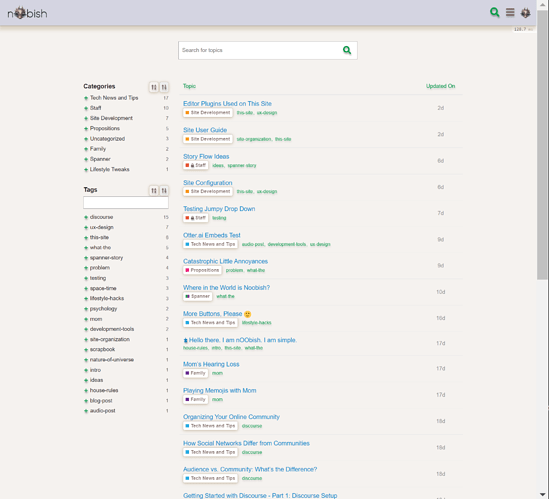
Task: Submit search with green magnifier in search box
Action: click(x=347, y=50)
